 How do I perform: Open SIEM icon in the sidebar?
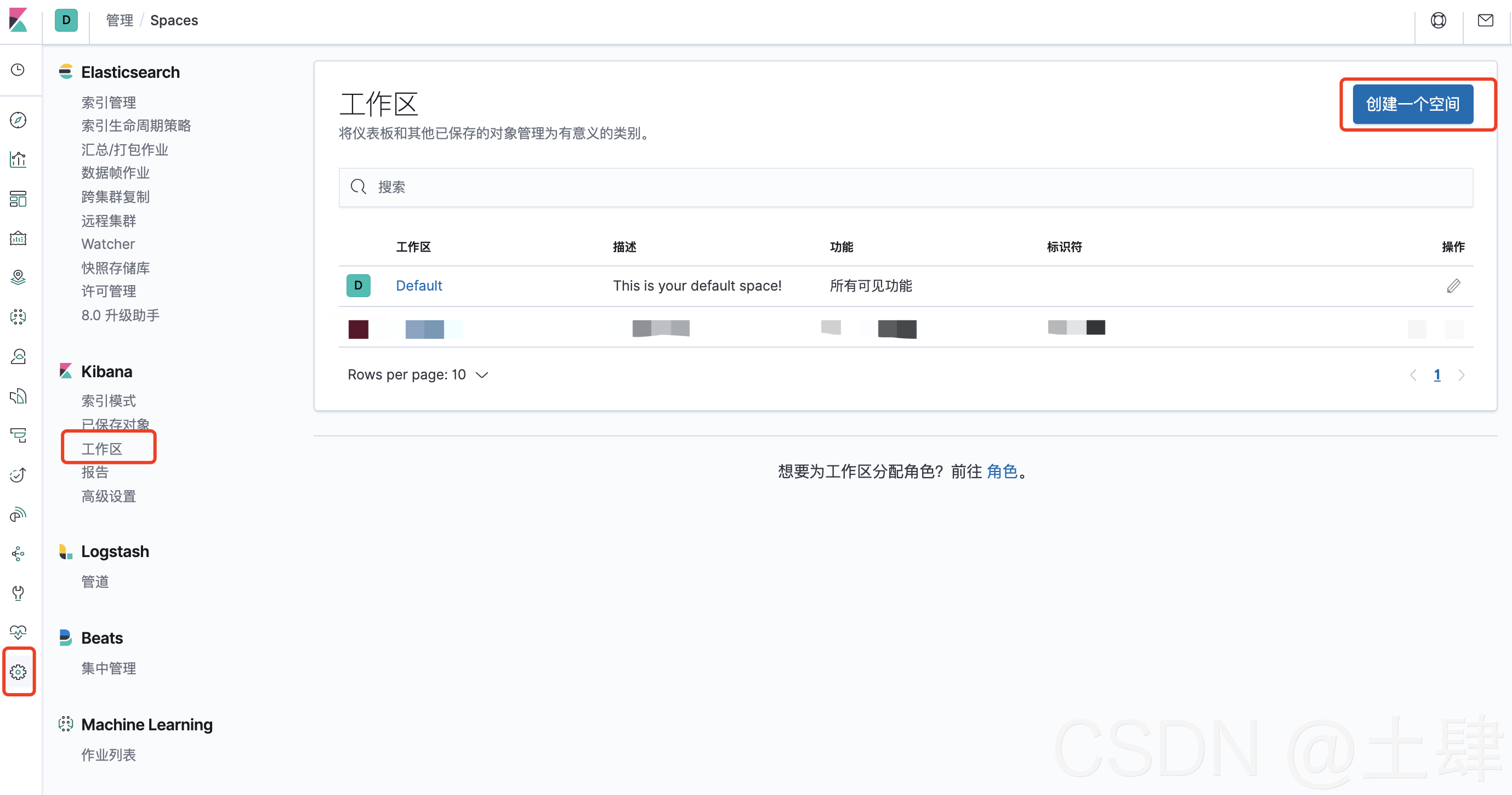pos(18,514)
